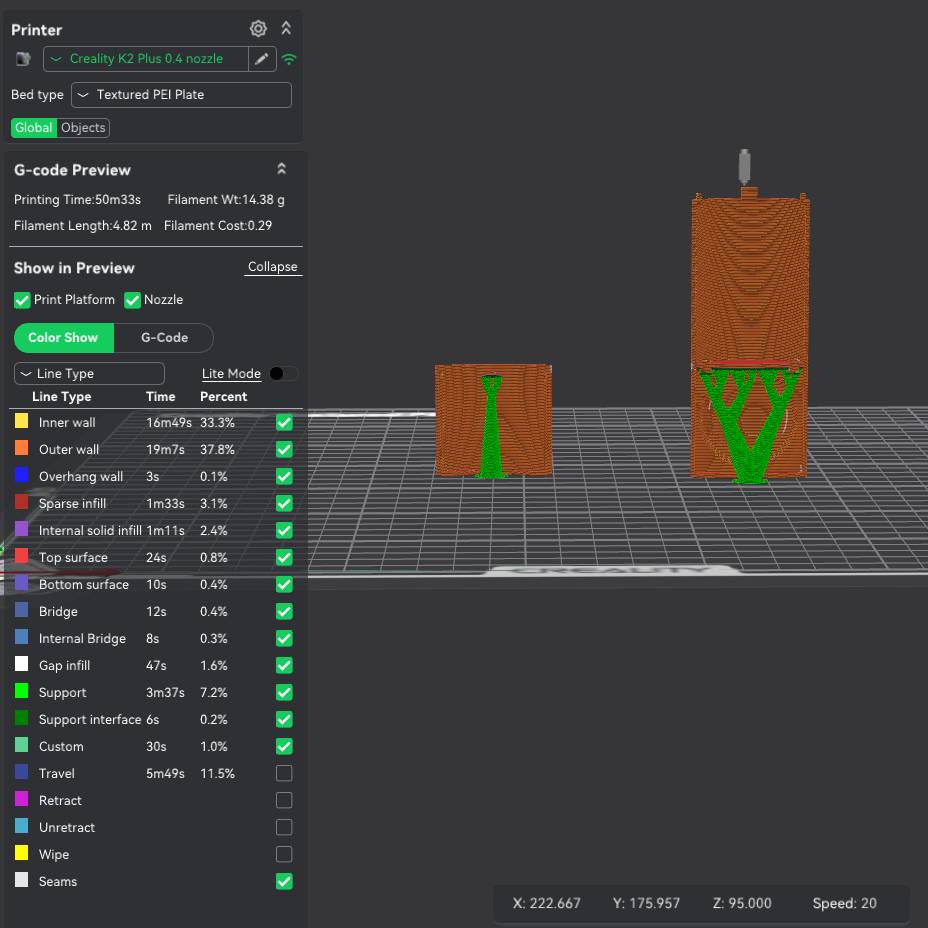Screen dimensions: 928x928
Task: Click the Outer wall orange color swatch
Action: [21, 449]
